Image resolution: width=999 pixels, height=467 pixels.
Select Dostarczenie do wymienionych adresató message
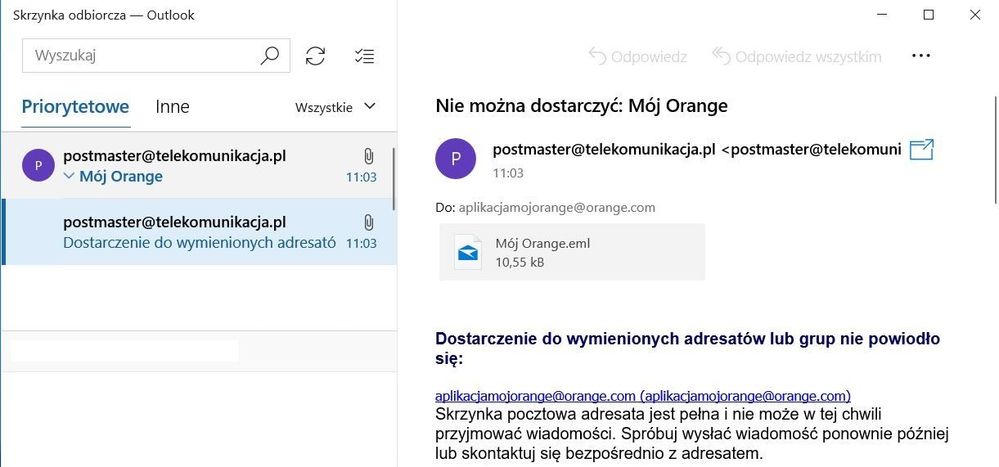199,232
